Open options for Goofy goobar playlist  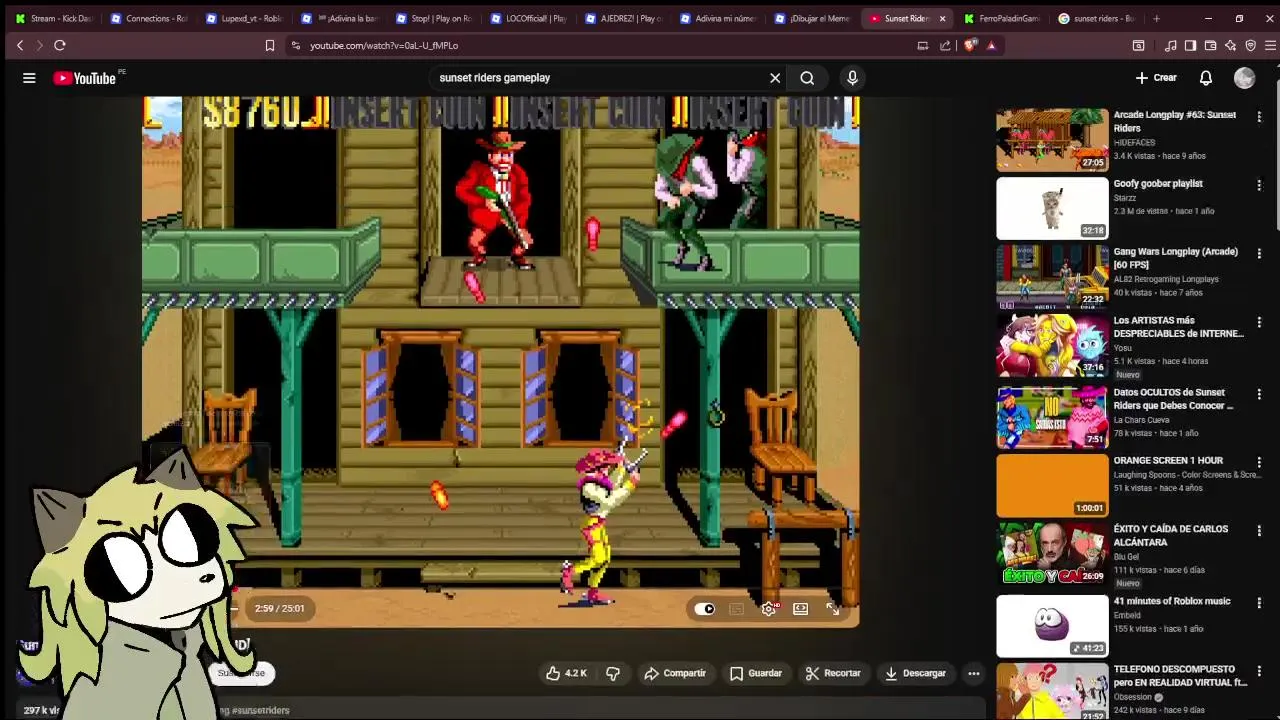(x=1259, y=185)
